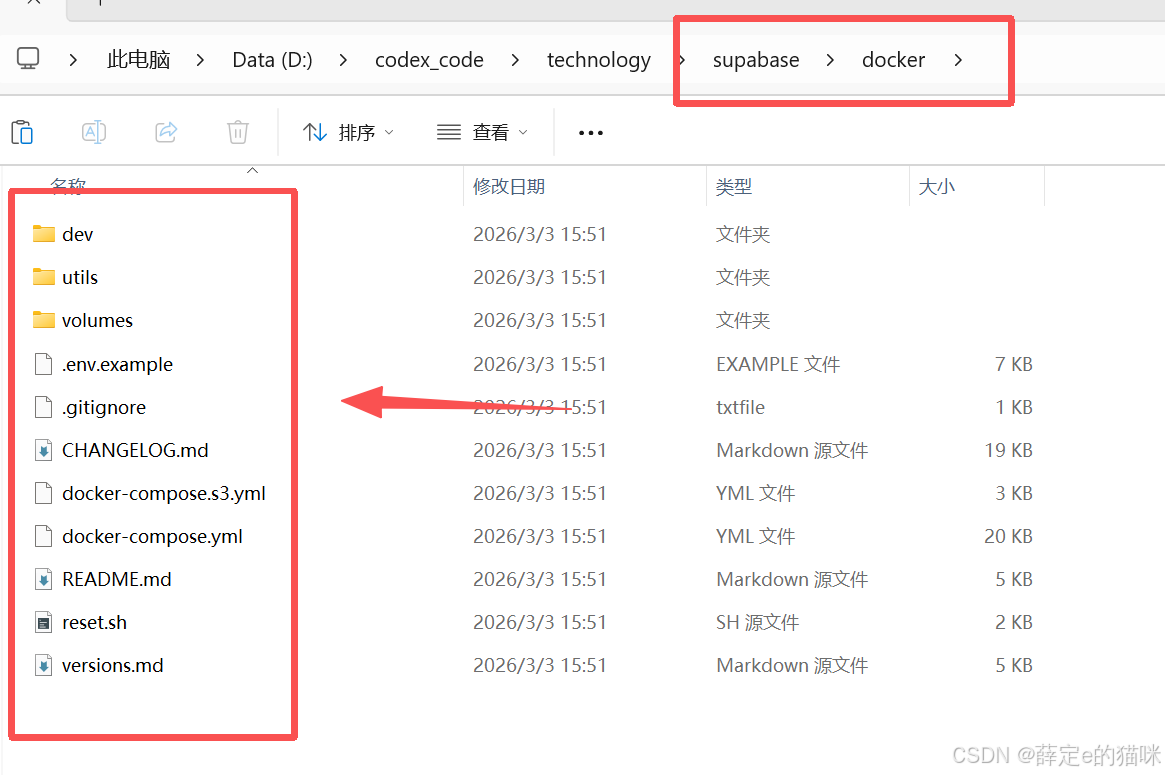
Task: Click the docker breadcrumb segment
Action: [893, 59]
